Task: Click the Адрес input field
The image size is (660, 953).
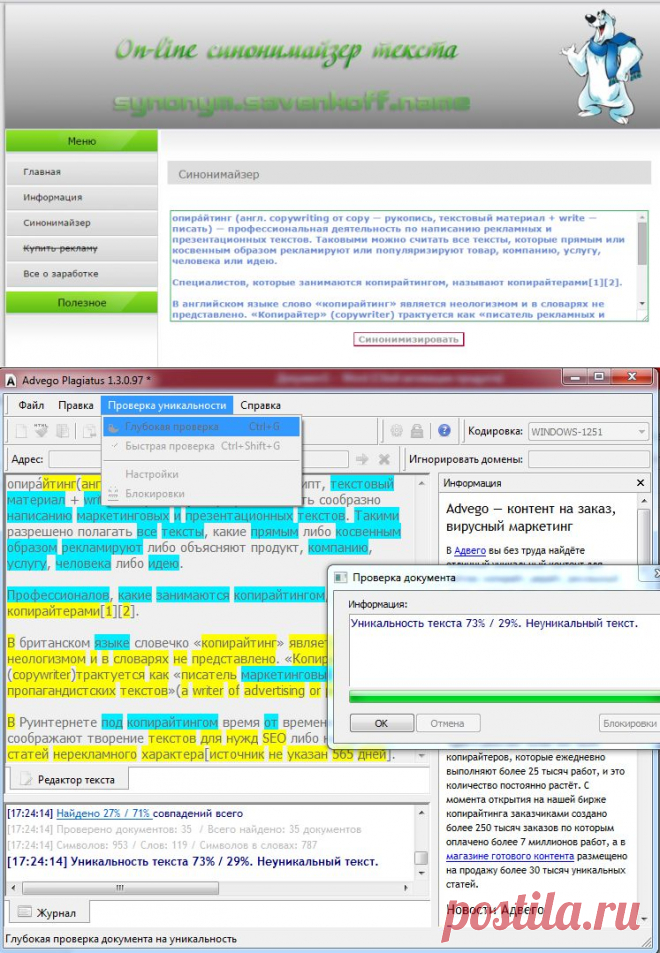Action: [199, 459]
